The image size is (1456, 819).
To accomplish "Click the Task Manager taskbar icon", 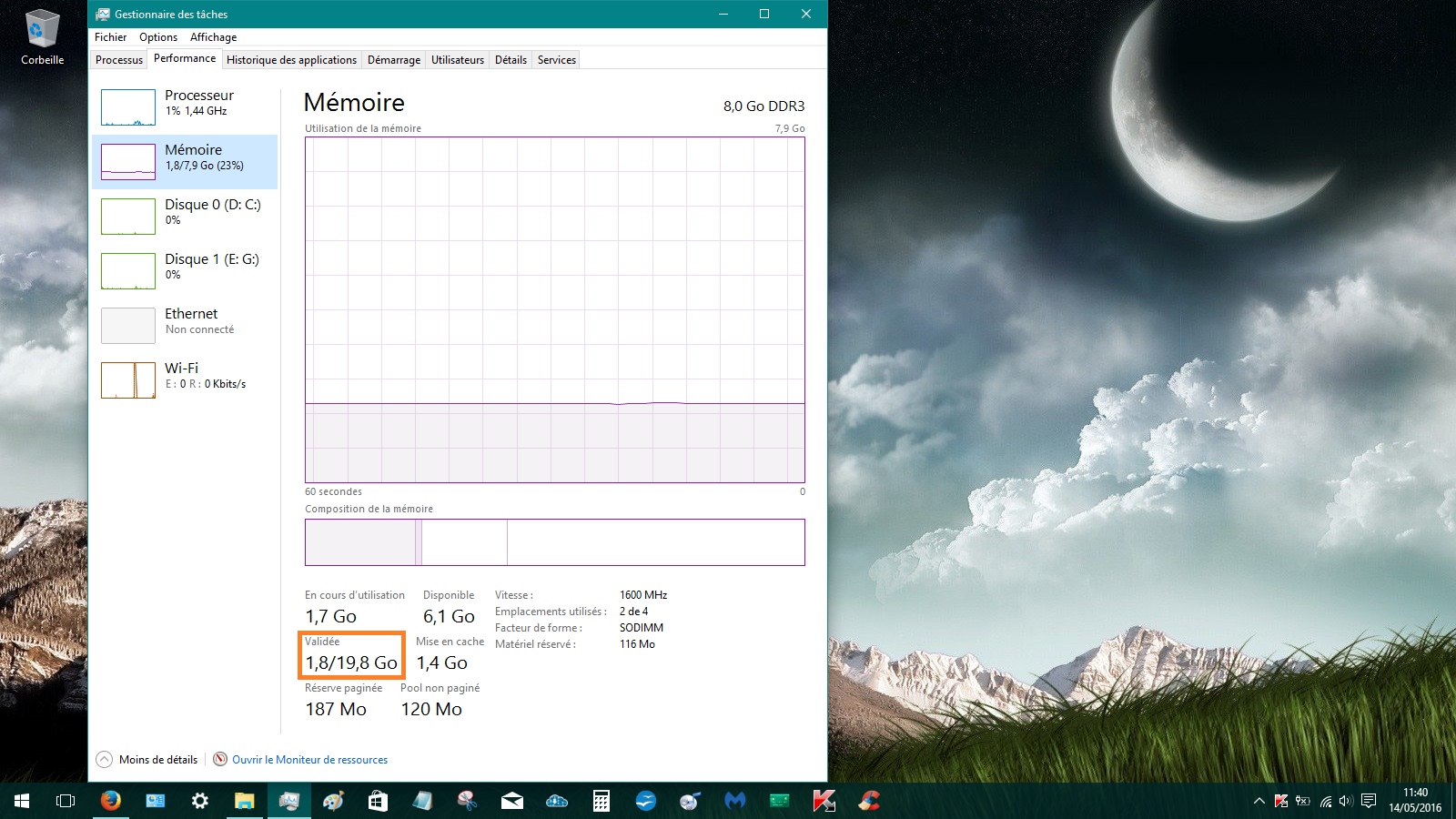I will click(289, 801).
